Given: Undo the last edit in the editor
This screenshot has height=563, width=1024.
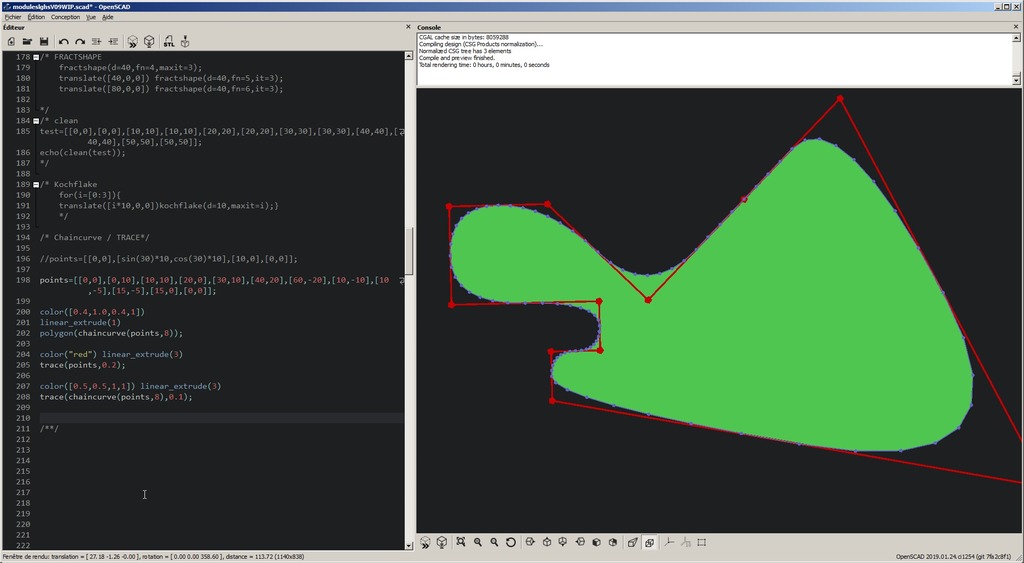Looking at the screenshot, I should pos(63,41).
